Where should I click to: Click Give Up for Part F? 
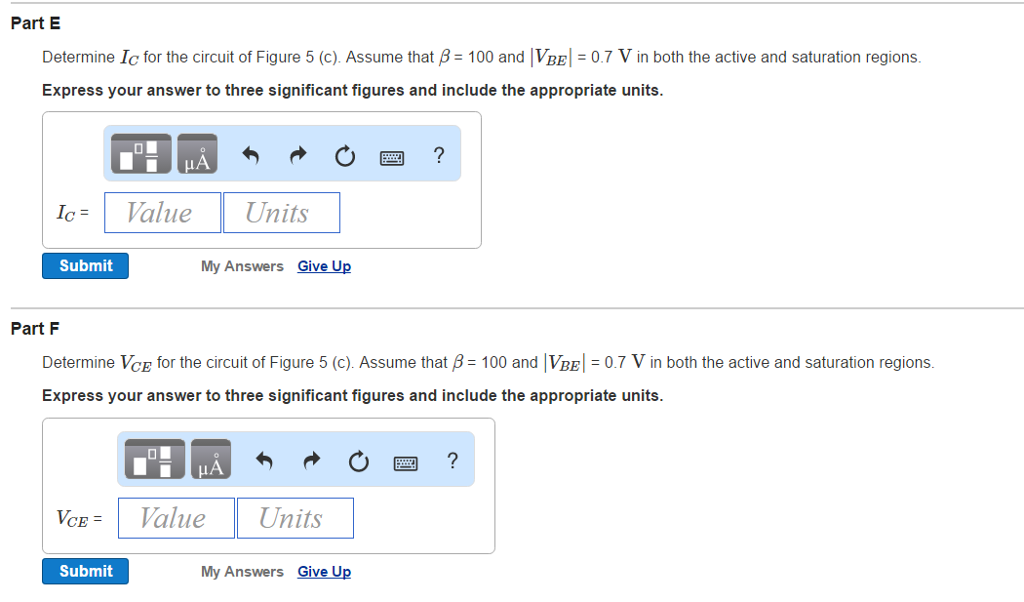324,571
